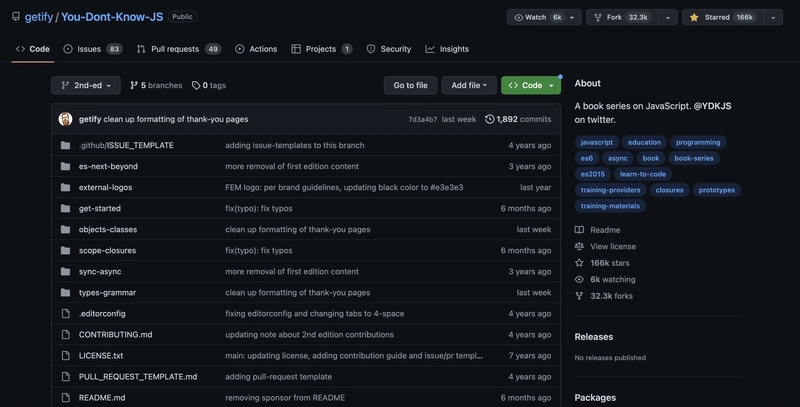The width and height of the screenshot is (800, 407).
Task: Select the javascript topic tag
Action: [x=596, y=142]
